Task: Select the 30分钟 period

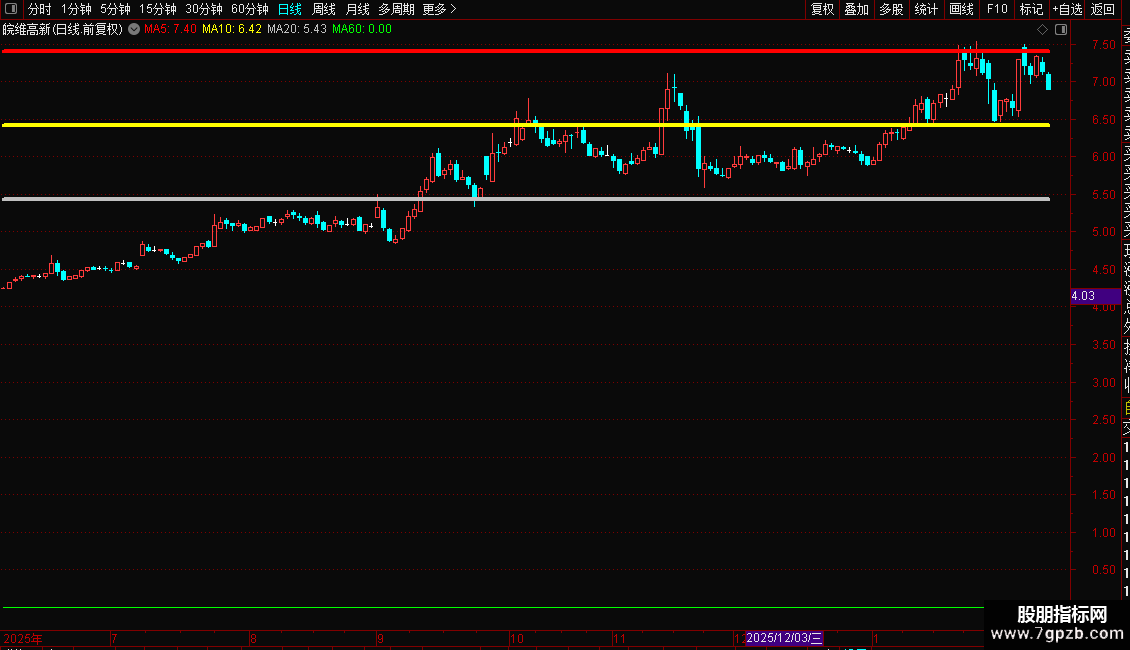Action: coord(204,9)
